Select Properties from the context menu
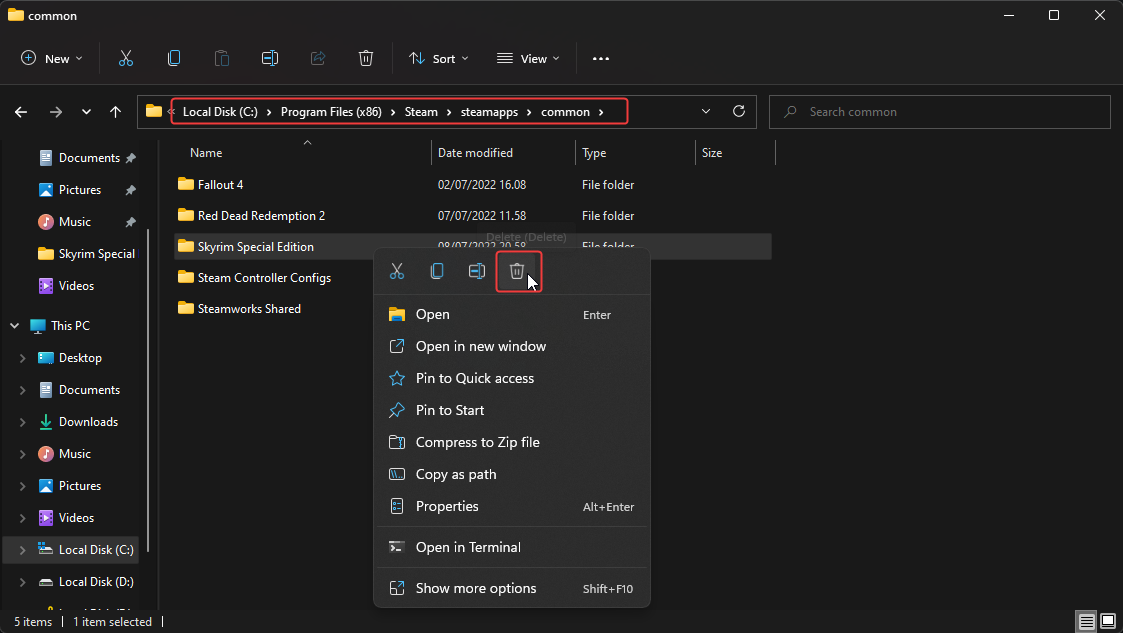1123x633 pixels. [x=447, y=506]
